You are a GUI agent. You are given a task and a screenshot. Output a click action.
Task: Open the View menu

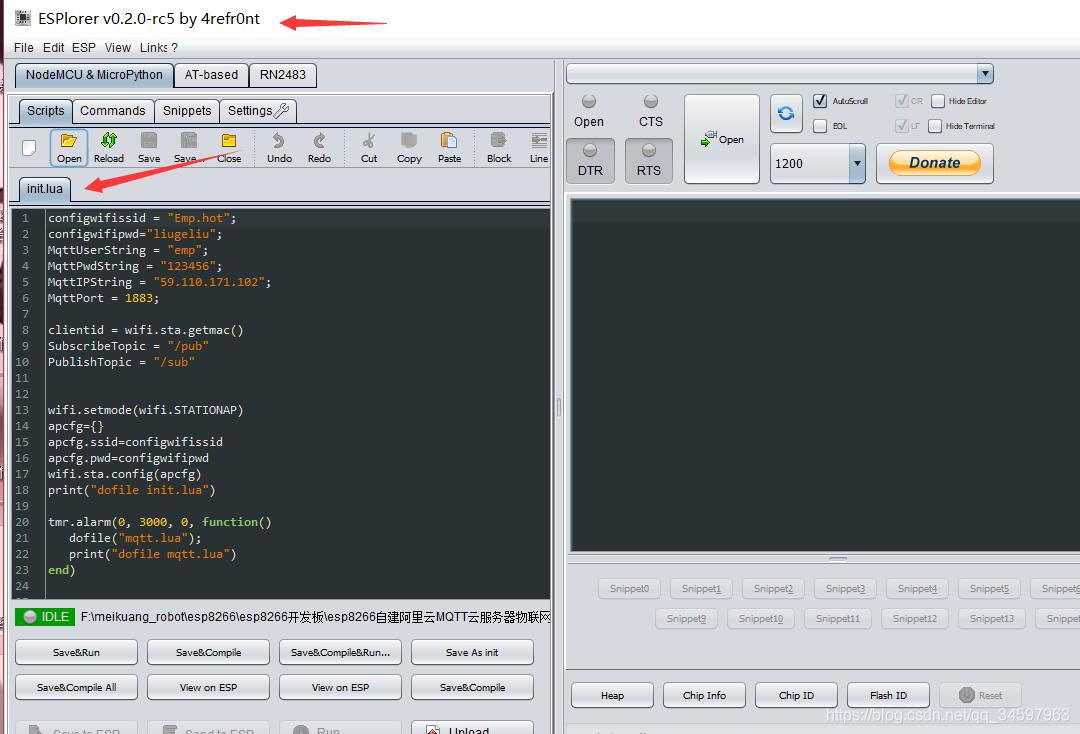tap(118, 48)
